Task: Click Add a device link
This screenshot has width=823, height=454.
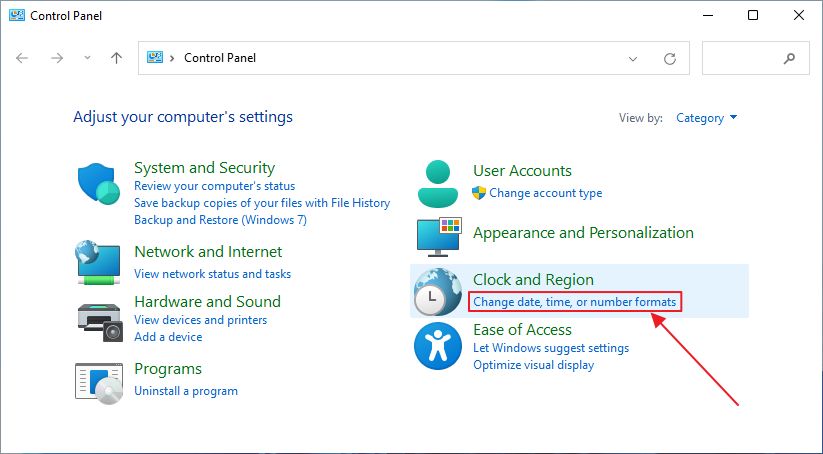Action: pyautogui.click(x=168, y=336)
